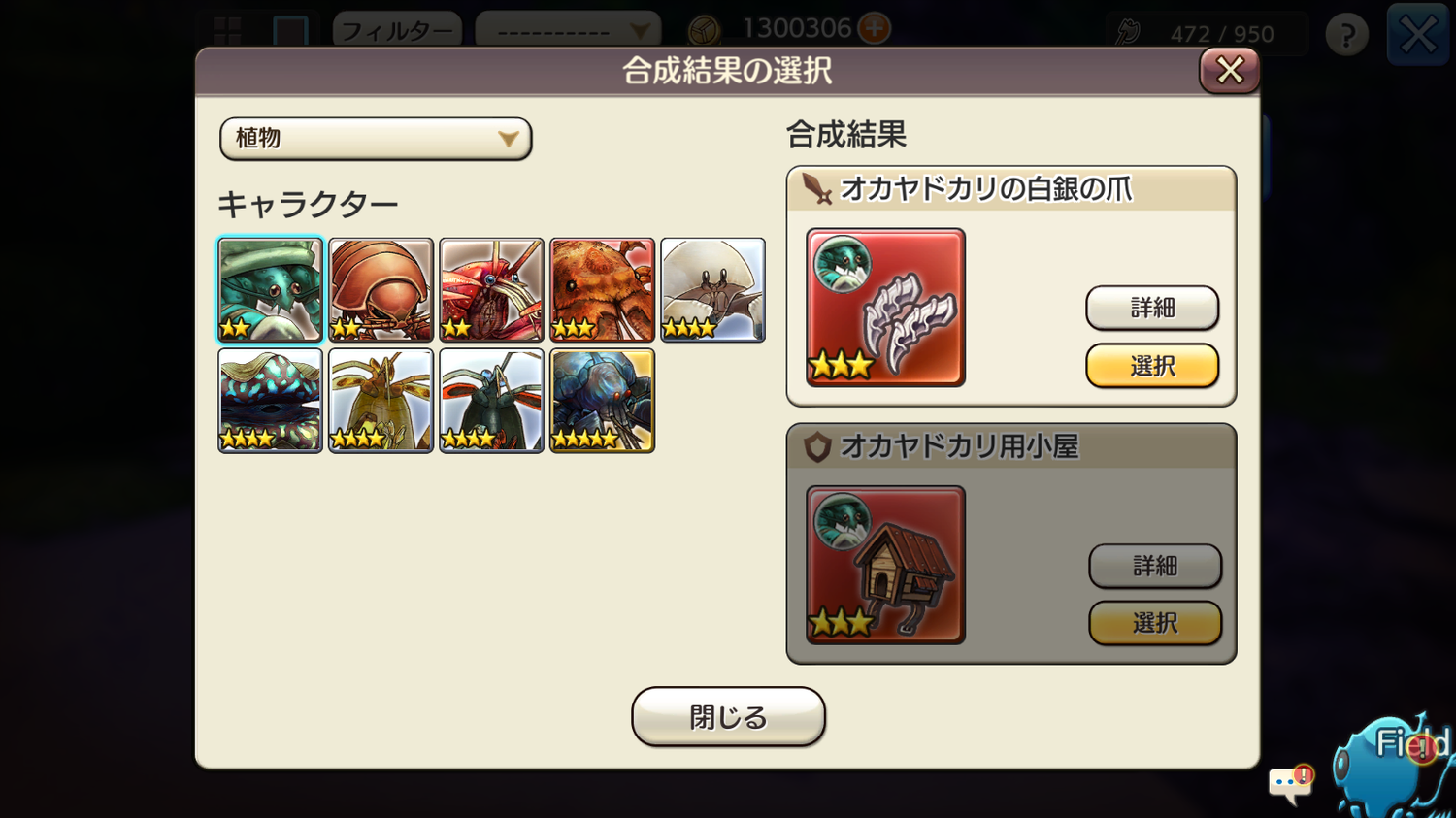Screen dimensions: 1456x818
Task: Select the orange crab three-star character
Action: (x=602, y=289)
